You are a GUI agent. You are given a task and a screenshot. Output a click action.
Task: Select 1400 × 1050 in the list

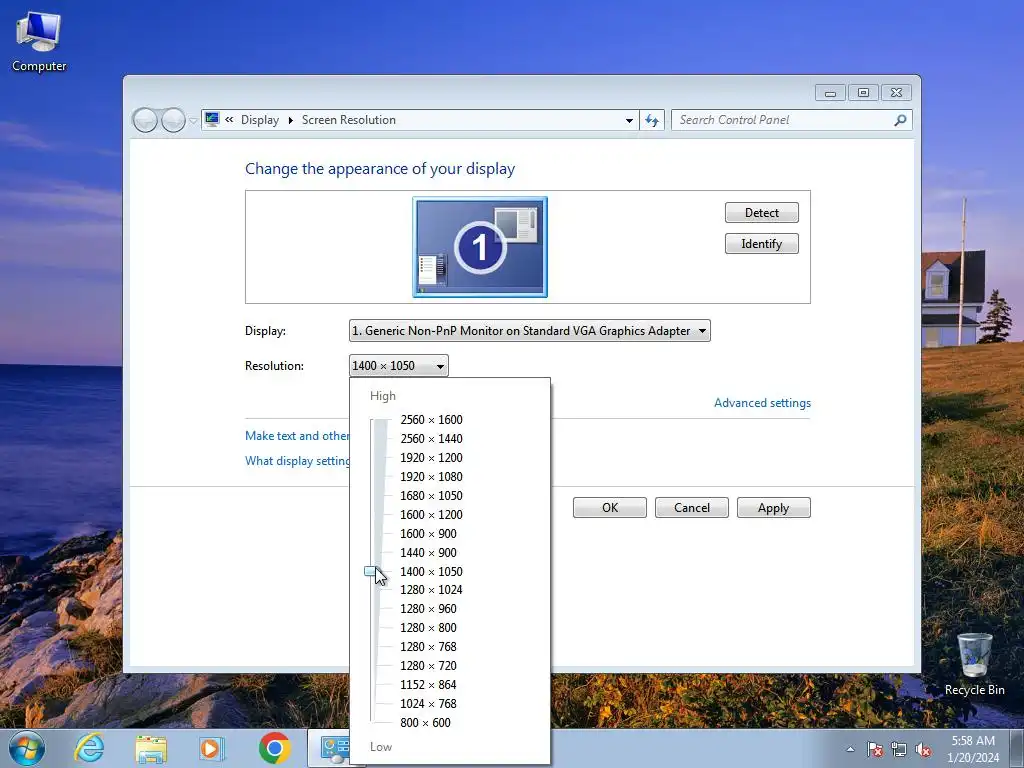pyautogui.click(x=431, y=571)
